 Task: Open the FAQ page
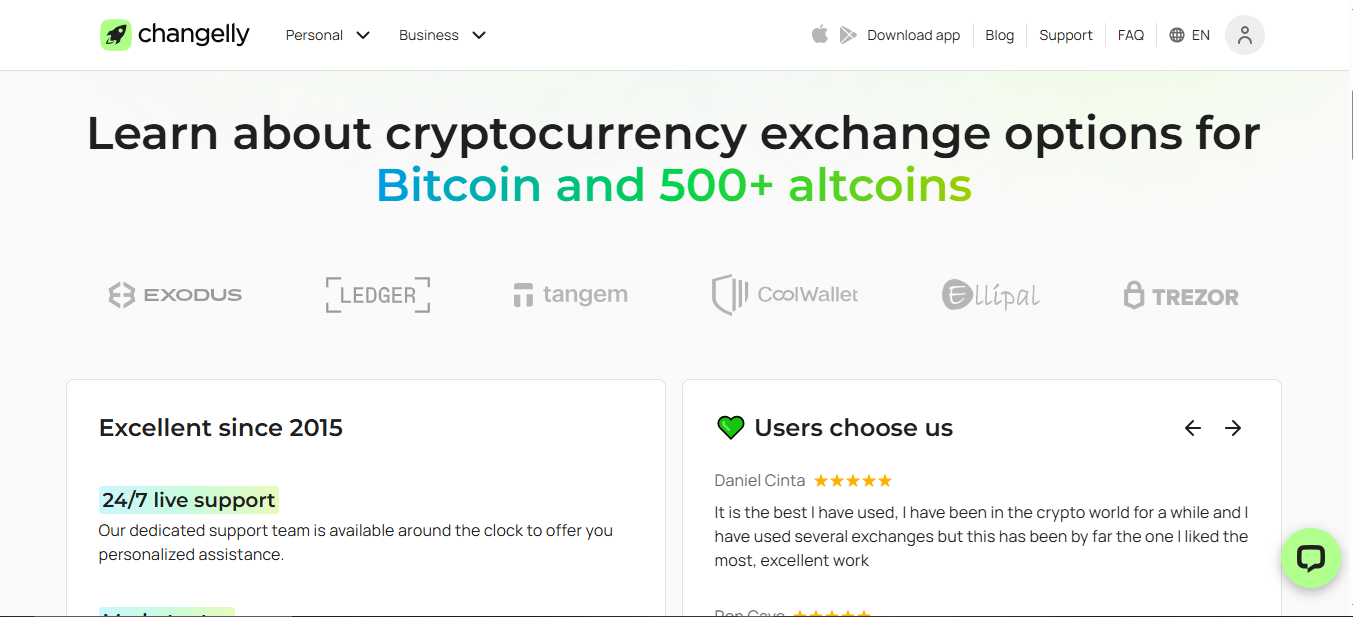click(1130, 35)
